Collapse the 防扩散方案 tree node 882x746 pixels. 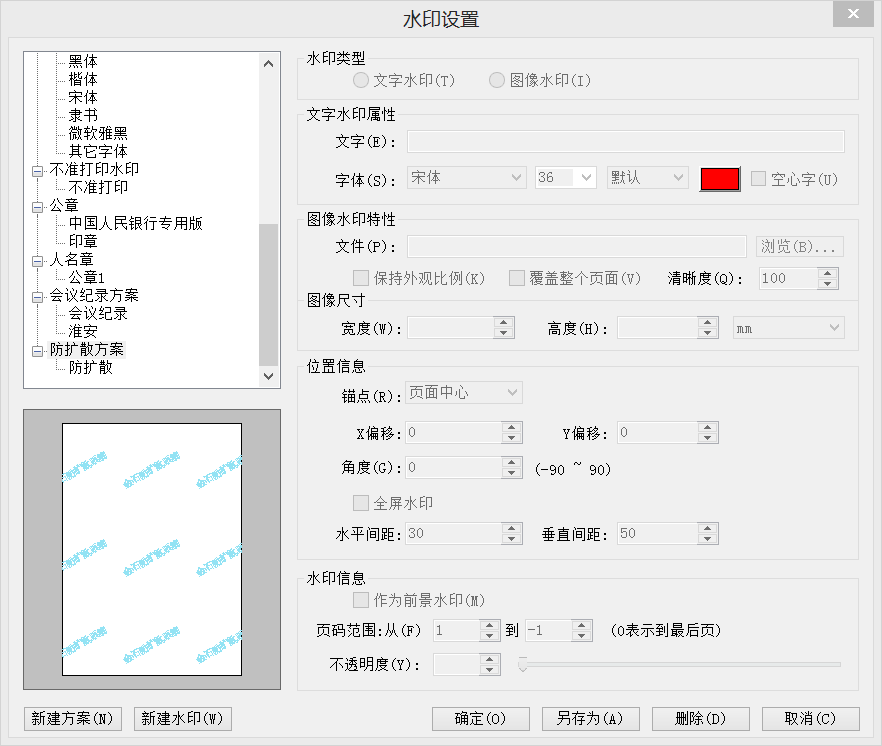(37, 350)
